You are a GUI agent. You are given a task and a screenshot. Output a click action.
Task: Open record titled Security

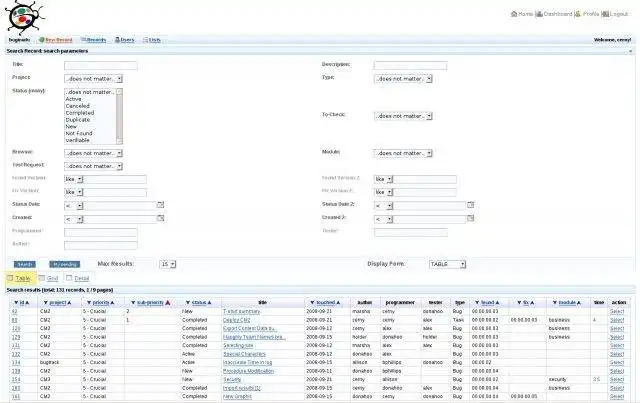point(232,379)
